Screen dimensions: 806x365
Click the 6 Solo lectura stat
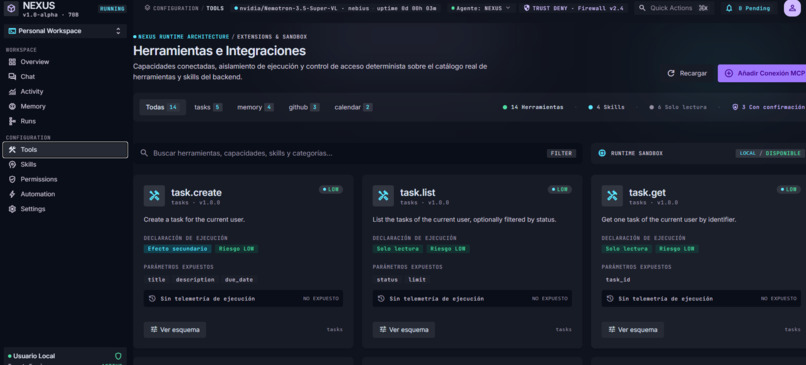(x=678, y=107)
